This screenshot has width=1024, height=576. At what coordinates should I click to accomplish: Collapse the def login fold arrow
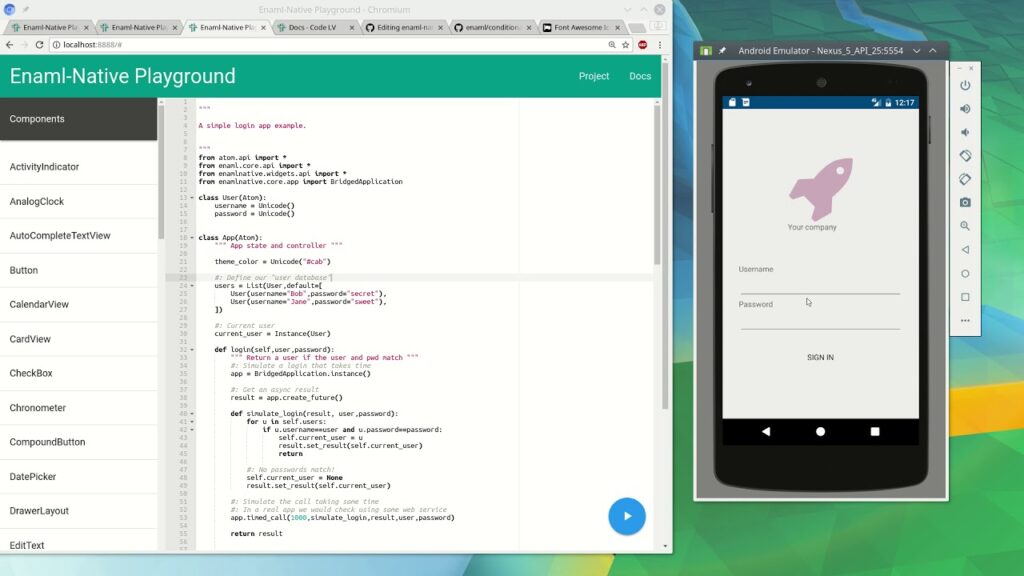192,349
